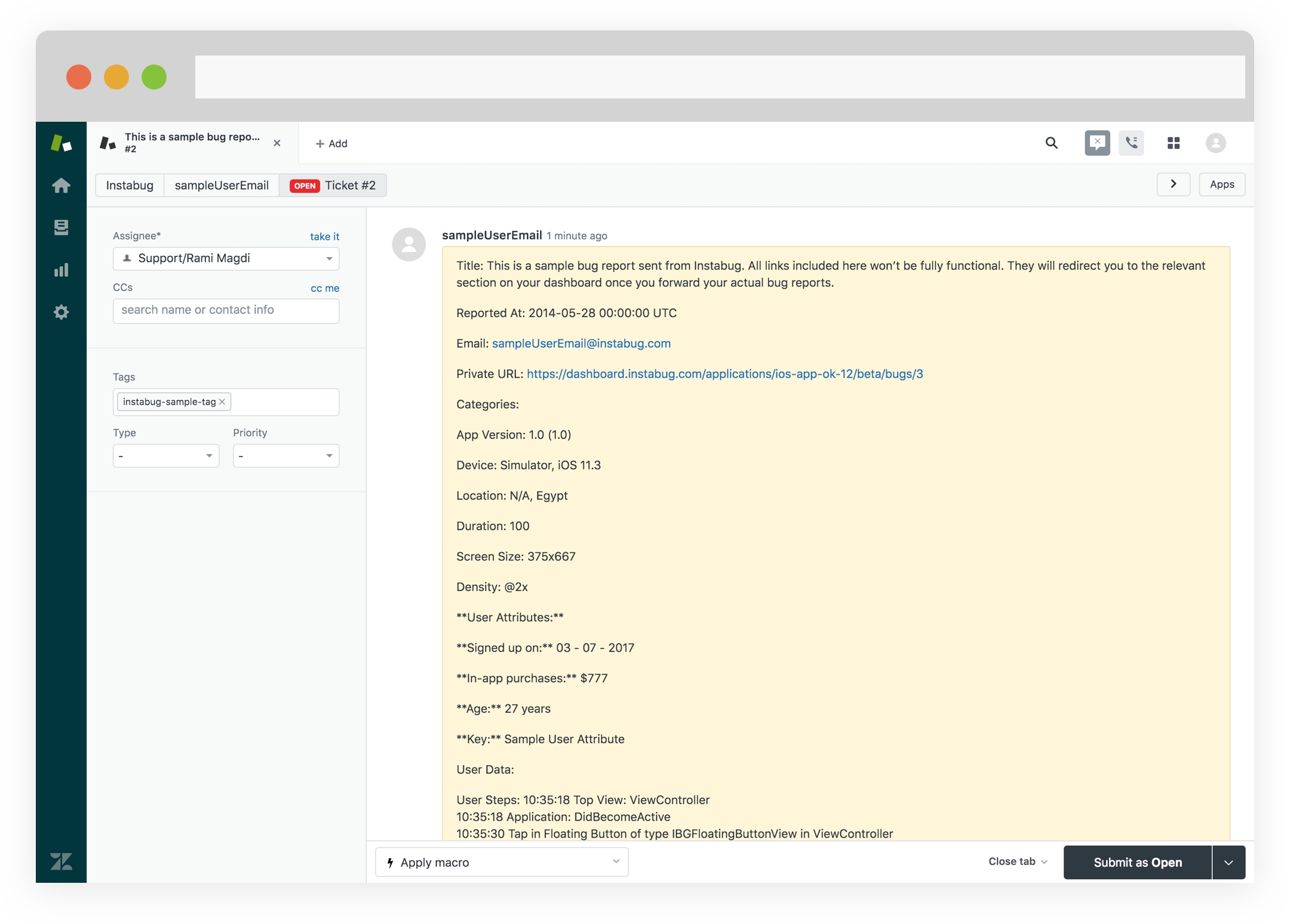Open the Home dashboard icon in sidebar
Screen dimensions: 1290x924
[x=61, y=186]
